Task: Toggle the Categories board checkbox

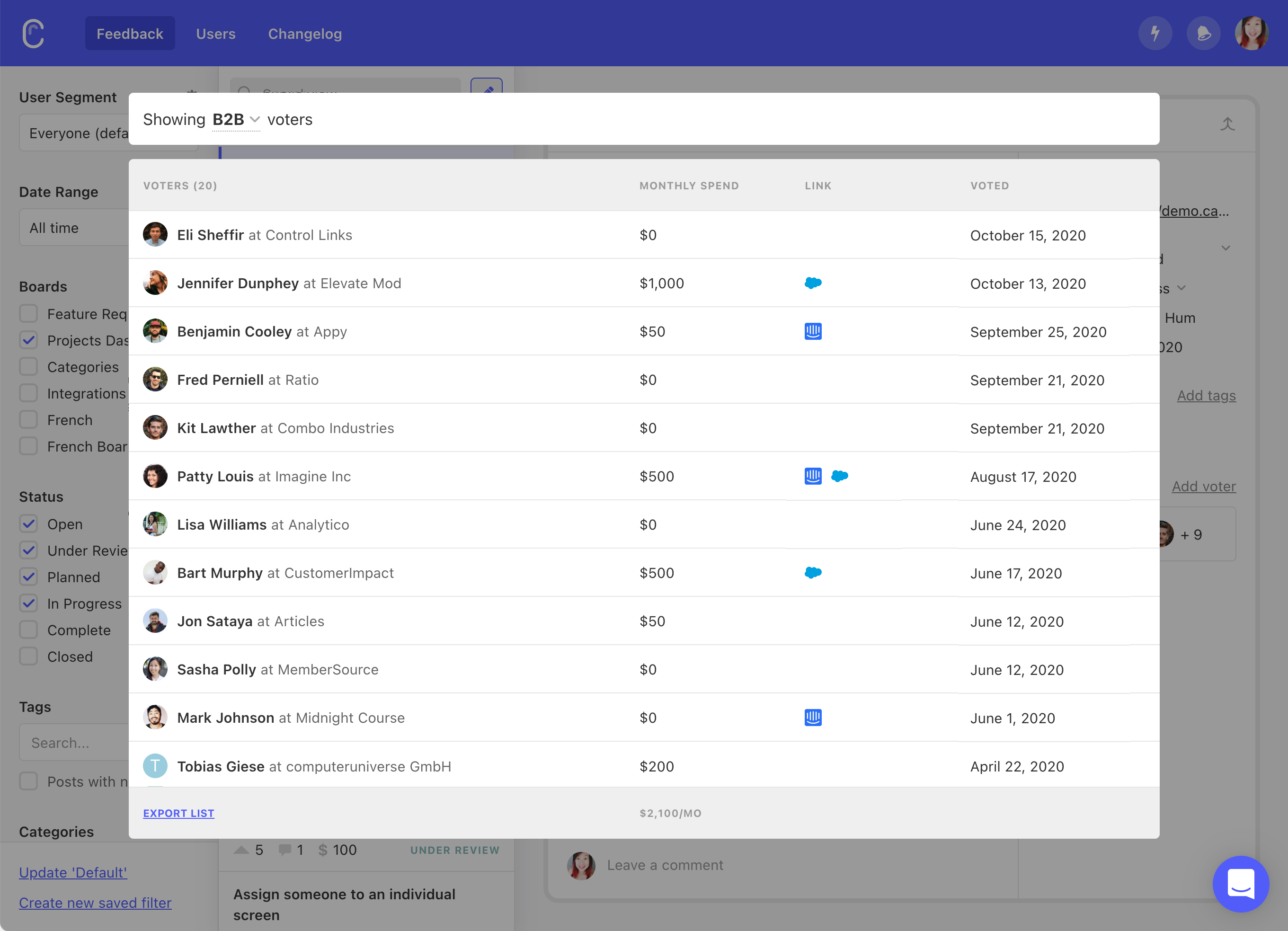Action: 28,367
